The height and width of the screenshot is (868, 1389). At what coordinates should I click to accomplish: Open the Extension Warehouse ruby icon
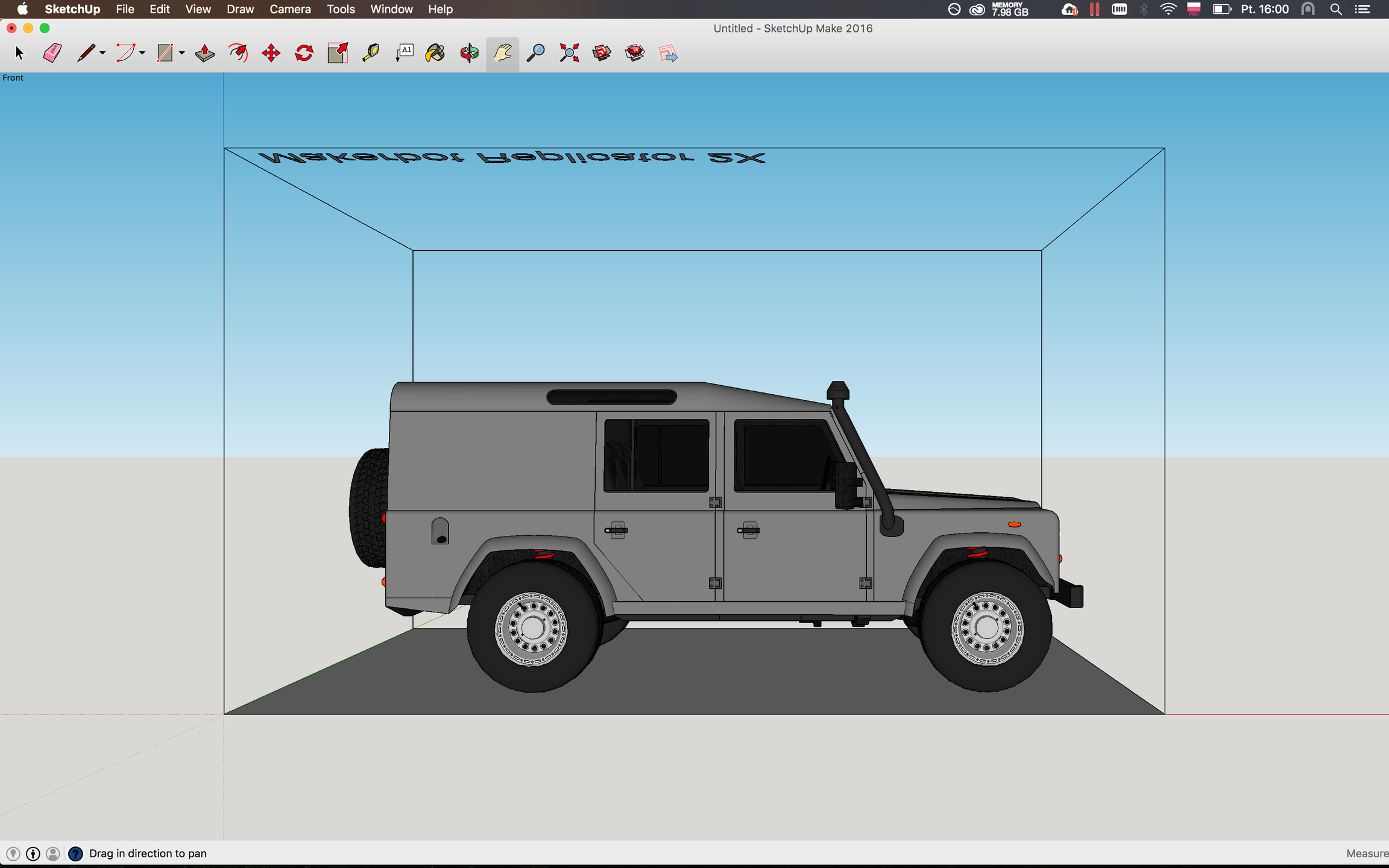point(635,54)
